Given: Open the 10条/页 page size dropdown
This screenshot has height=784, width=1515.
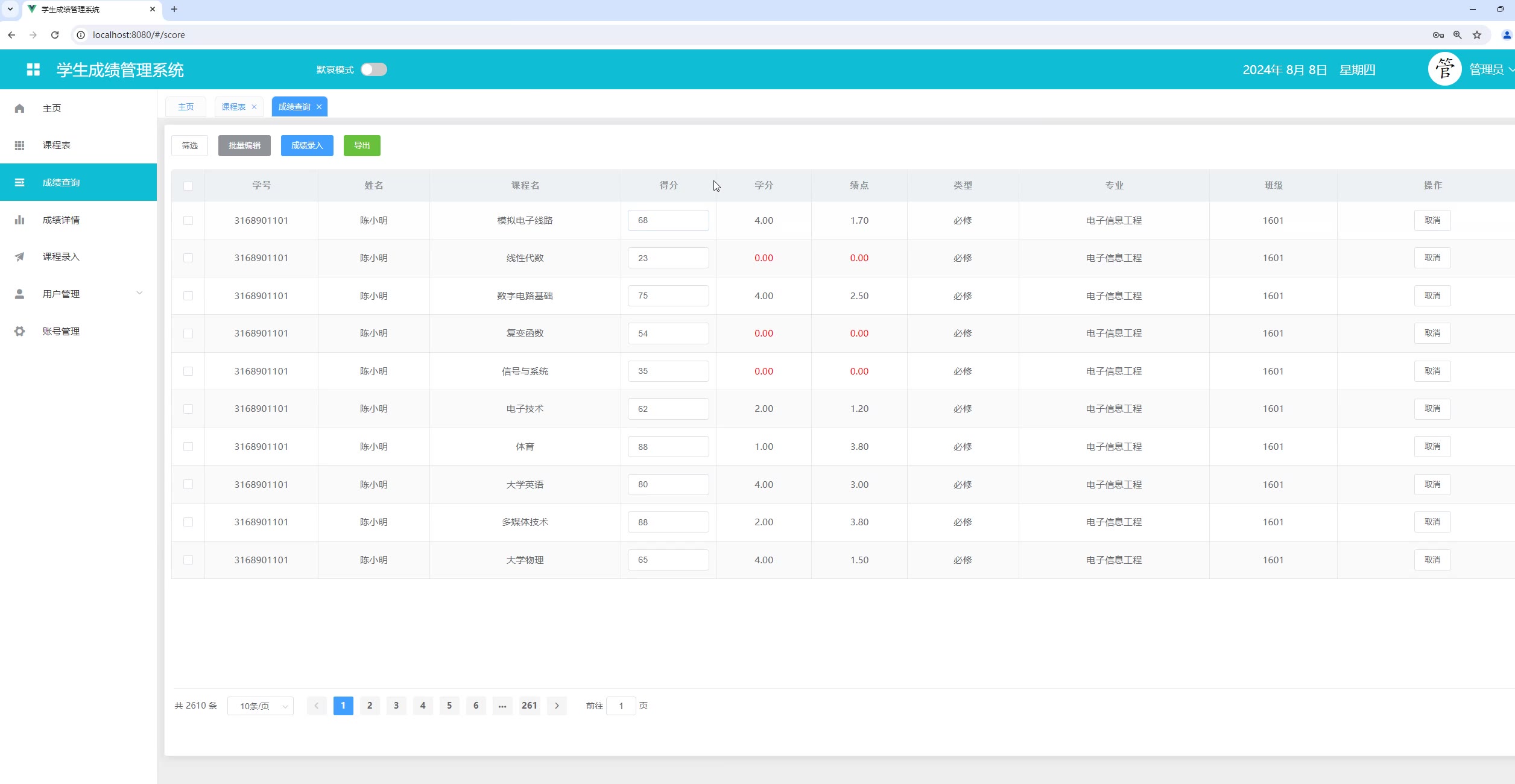Looking at the screenshot, I should 260,706.
